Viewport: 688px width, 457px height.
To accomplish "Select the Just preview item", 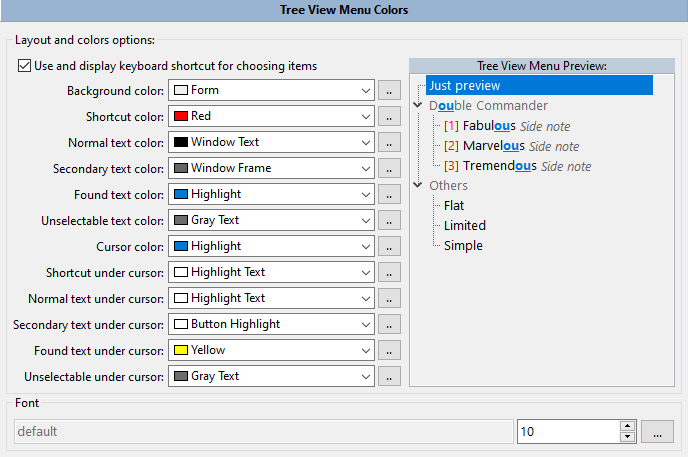I will click(464, 86).
